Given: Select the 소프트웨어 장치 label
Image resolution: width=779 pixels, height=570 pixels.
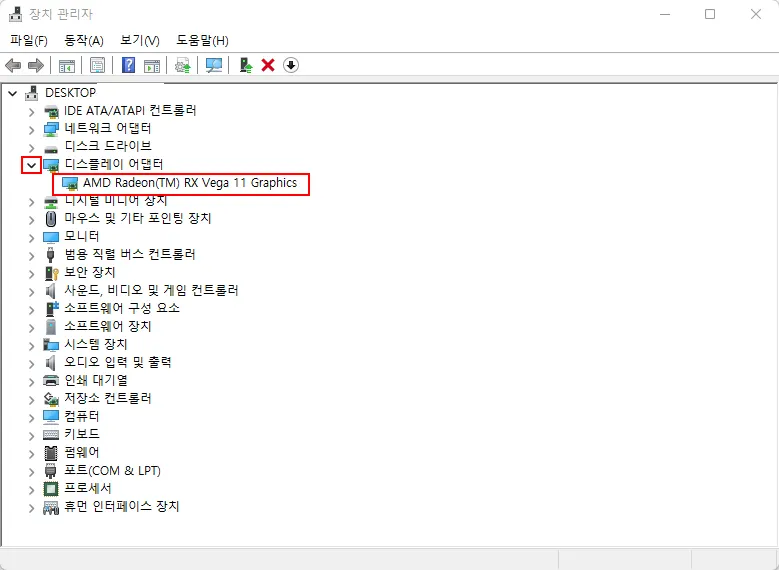Looking at the screenshot, I should tap(108, 326).
